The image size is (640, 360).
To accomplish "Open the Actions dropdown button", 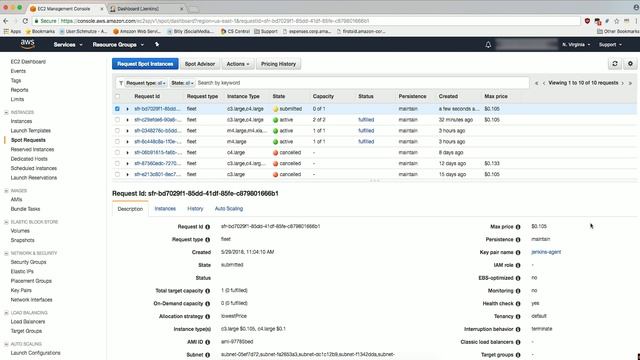I will (x=238, y=64).
